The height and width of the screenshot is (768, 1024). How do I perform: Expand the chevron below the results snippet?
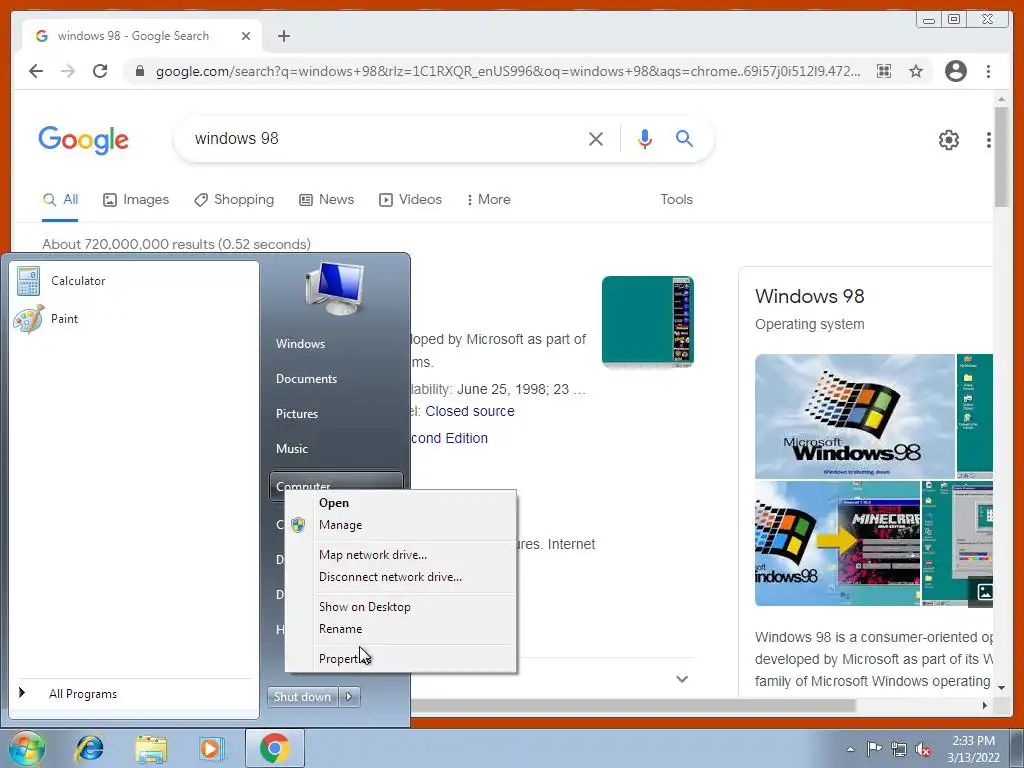coord(682,679)
